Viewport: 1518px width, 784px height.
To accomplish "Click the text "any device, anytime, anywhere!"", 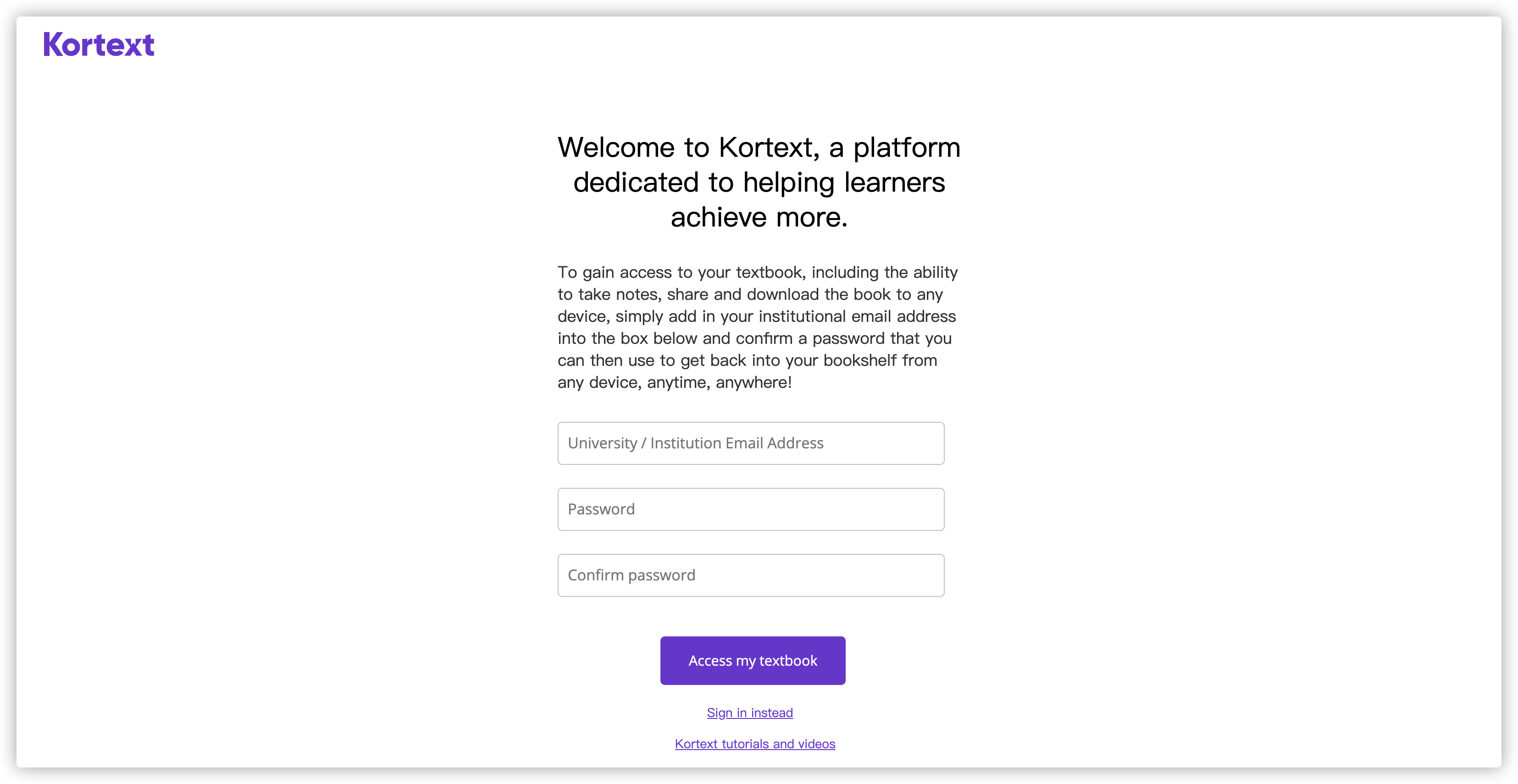I will point(675,382).
